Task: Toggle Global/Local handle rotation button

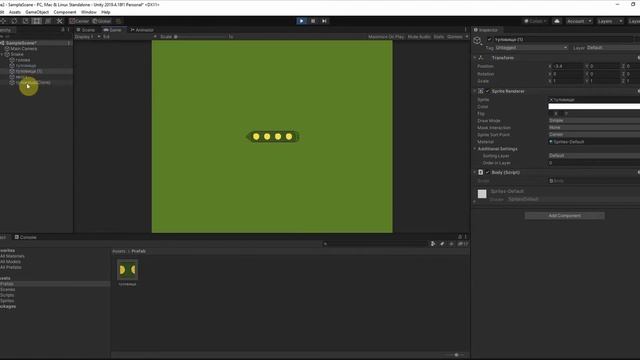Action: click(102, 21)
